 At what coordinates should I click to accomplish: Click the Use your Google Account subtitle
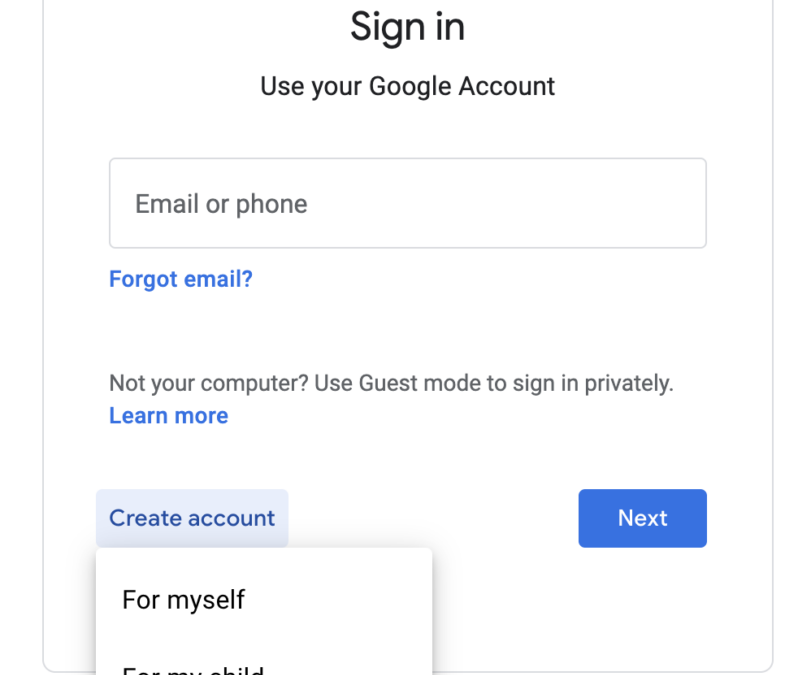[407, 86]
